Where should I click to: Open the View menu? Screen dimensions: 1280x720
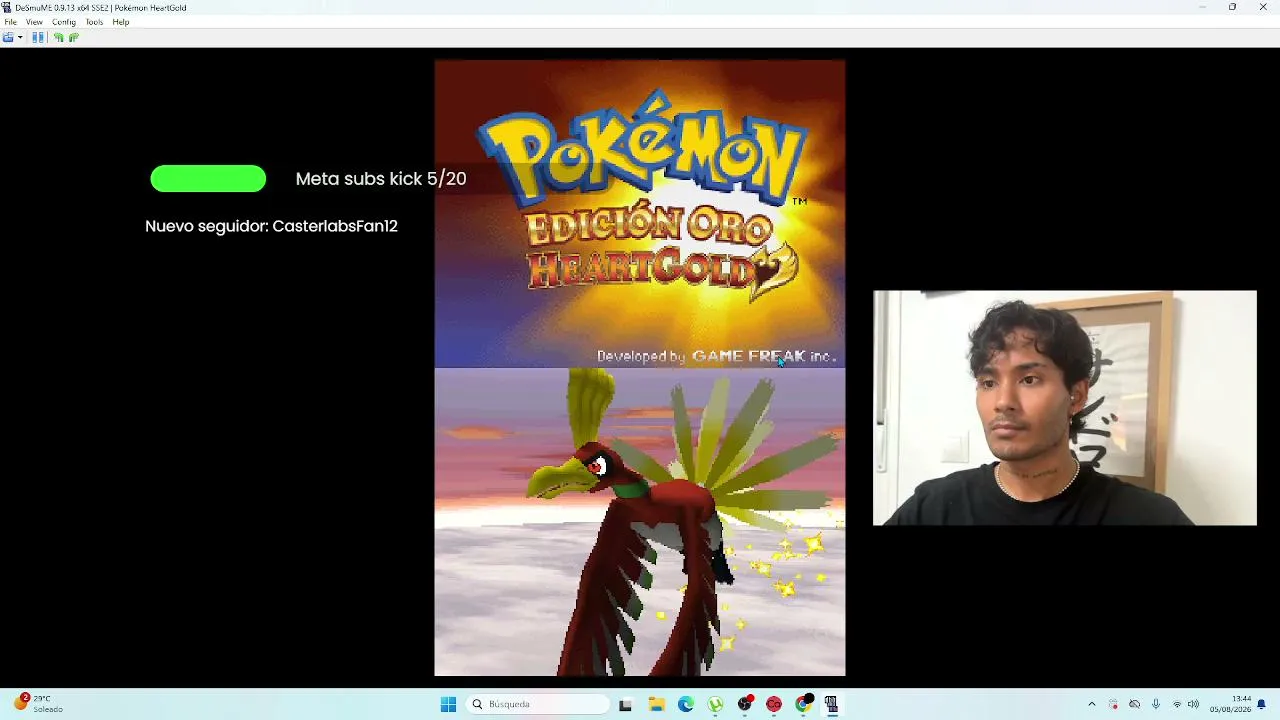pyautogui.click(x=34, y=22)
